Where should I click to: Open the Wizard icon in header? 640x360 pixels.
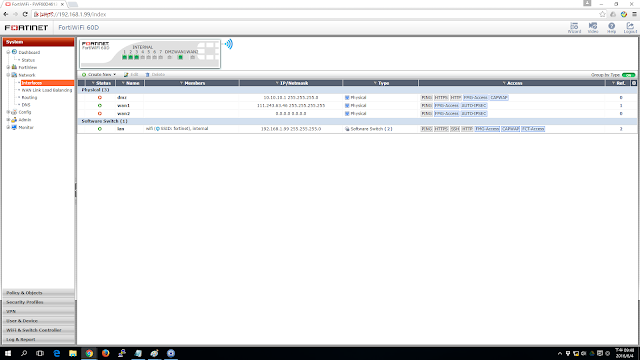pyautogui.click(x=574, y=27)
